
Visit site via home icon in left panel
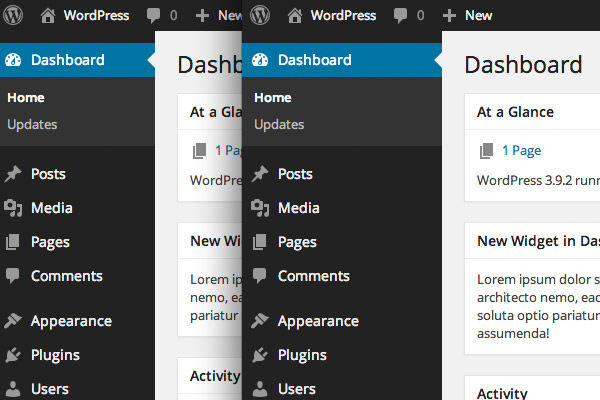click(x=48, y=16)
